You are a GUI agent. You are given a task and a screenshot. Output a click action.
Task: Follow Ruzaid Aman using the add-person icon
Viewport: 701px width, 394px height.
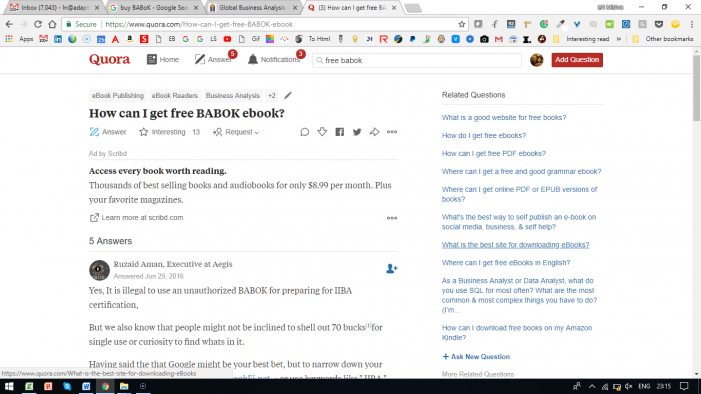click(x=391, y=268)
